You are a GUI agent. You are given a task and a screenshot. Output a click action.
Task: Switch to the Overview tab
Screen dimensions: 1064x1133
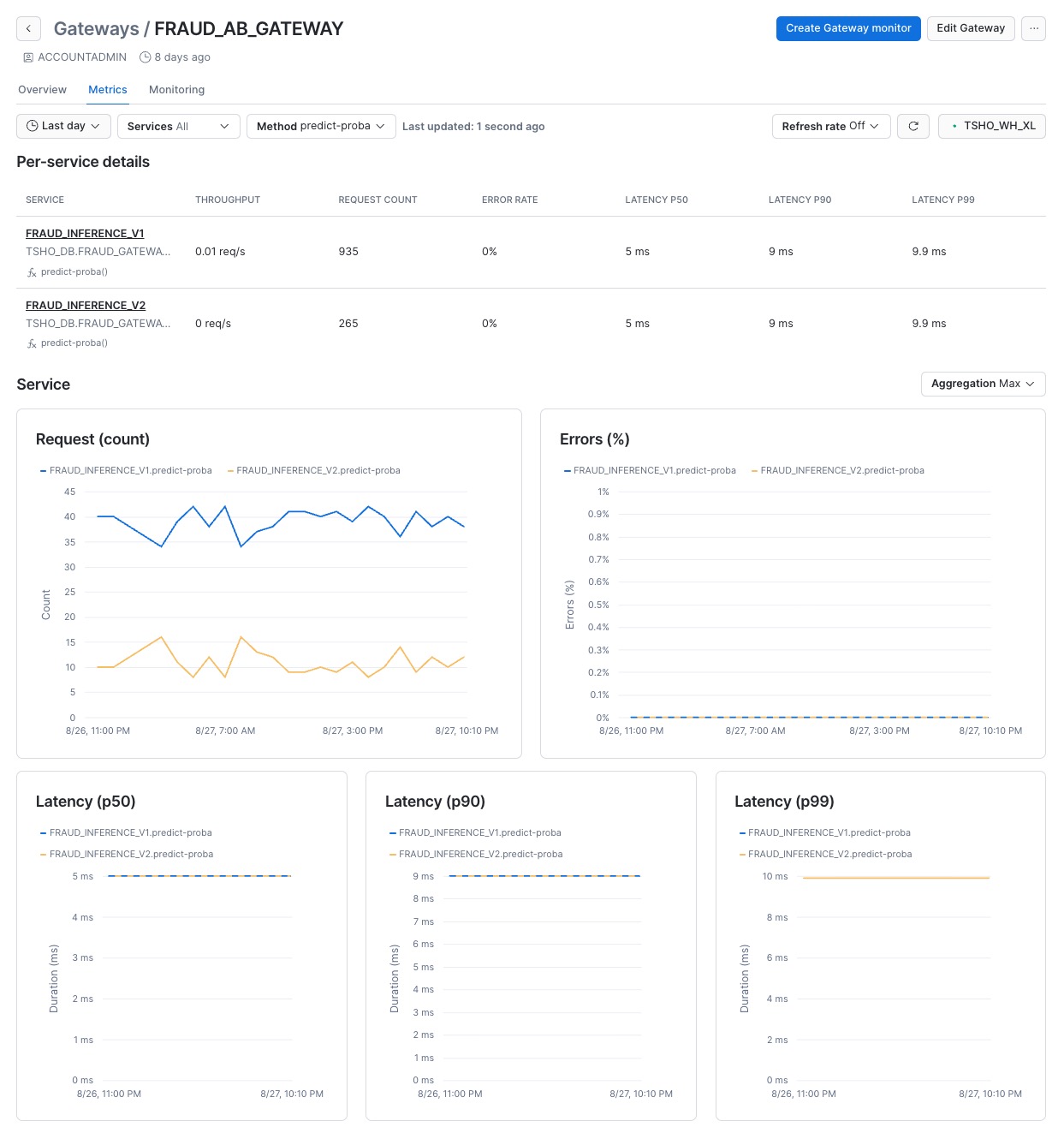(42, 90)
